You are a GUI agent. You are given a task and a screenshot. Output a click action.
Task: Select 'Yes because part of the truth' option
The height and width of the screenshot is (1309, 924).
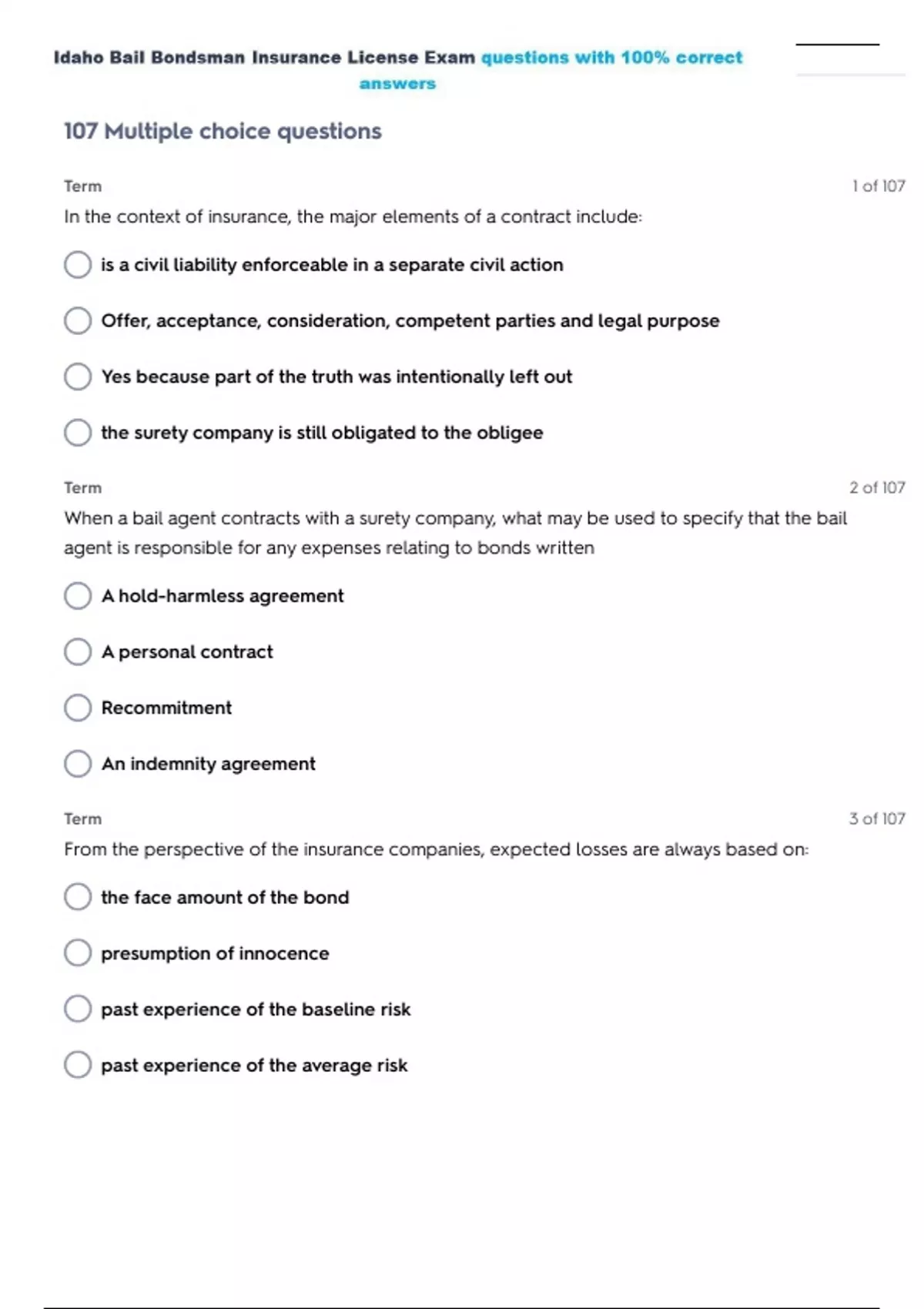pos(78,377)
